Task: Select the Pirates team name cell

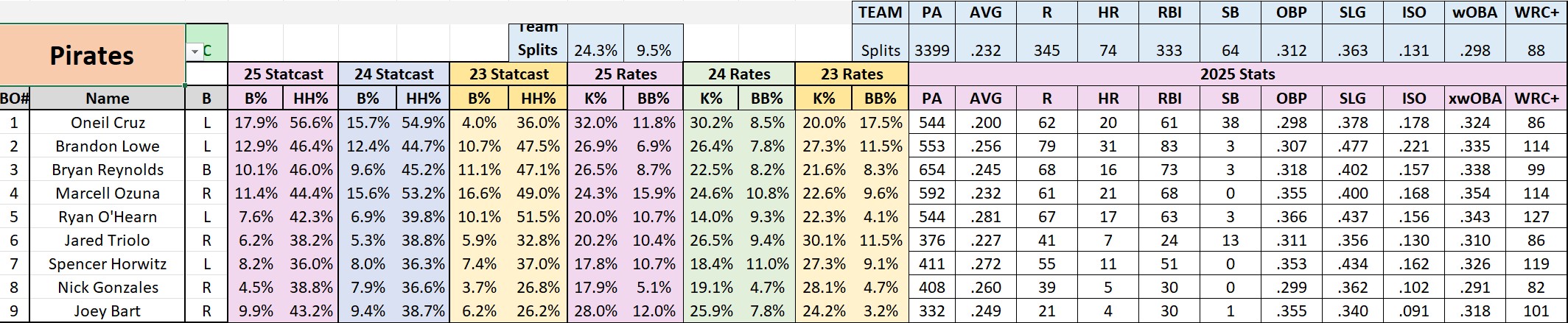Action: click(x=92, y=55)
